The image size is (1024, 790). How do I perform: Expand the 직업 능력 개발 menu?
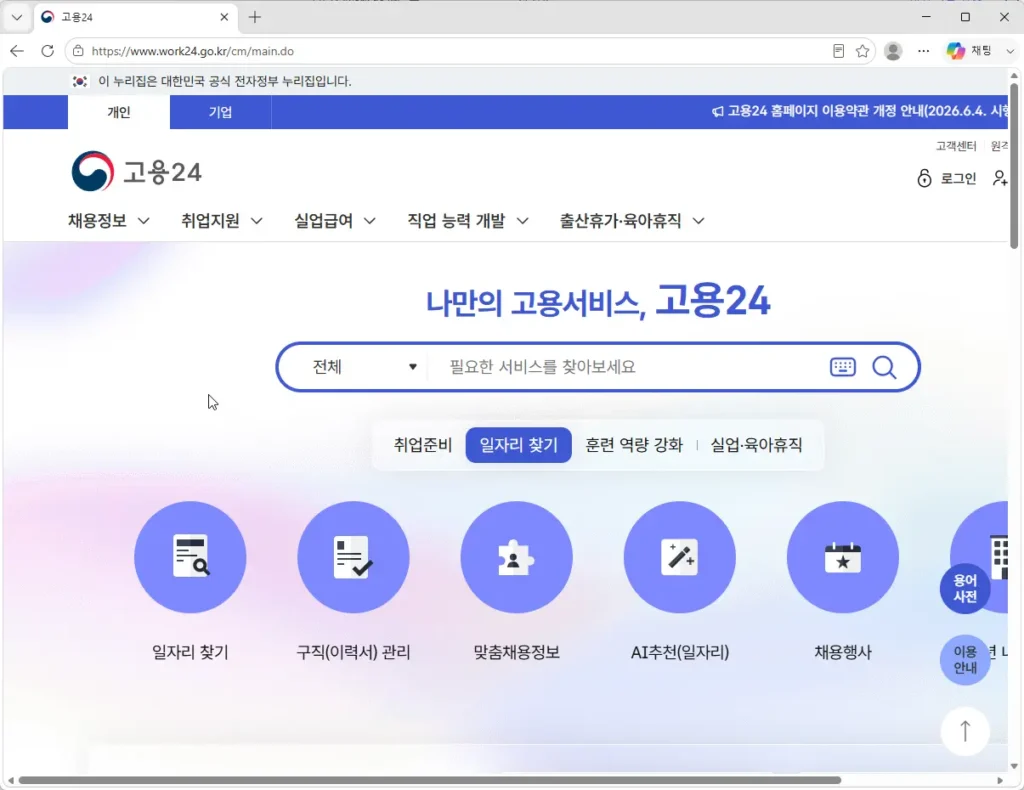click(x=468, y=221)
